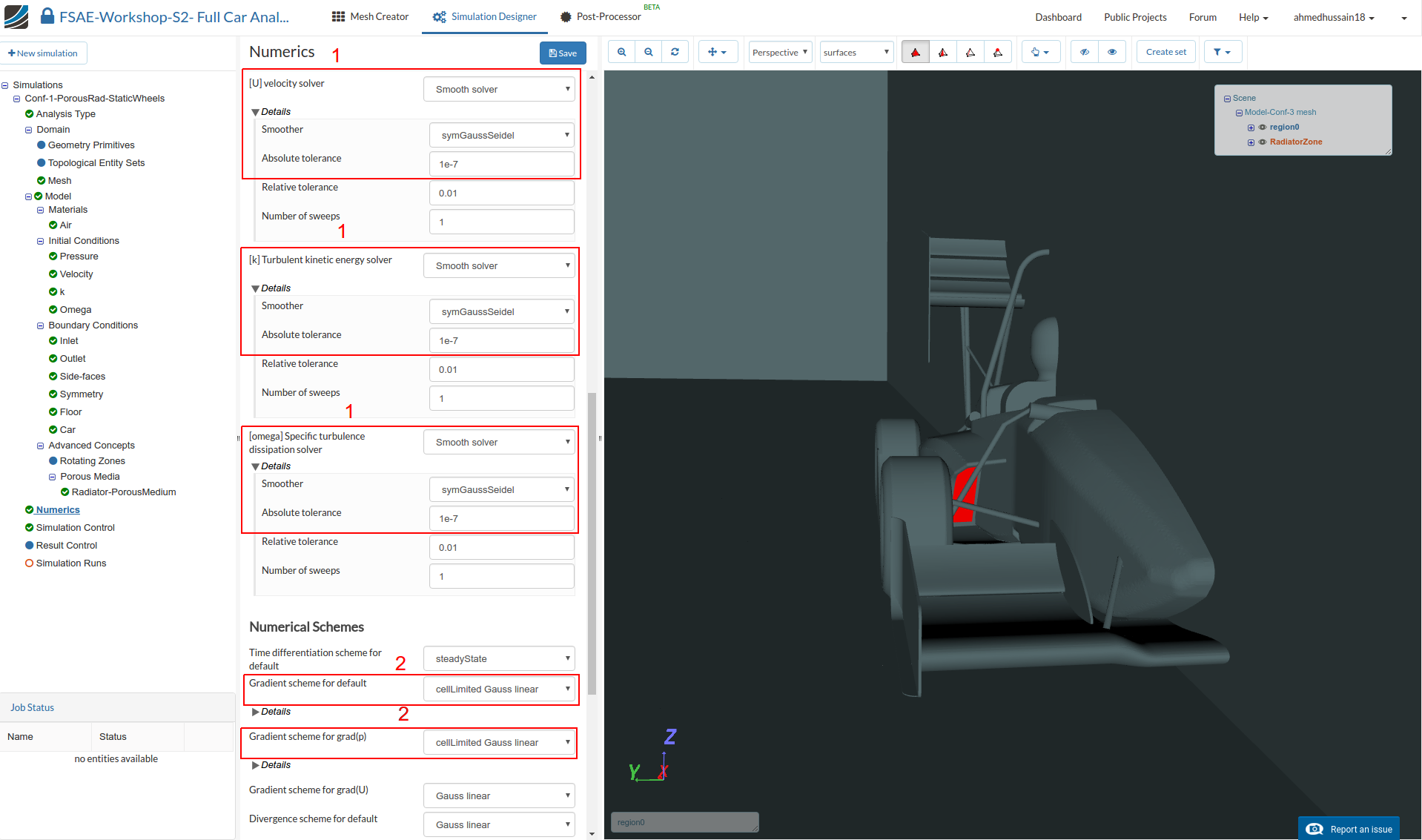This screenshot has width=1422, height=840.
Task: Switch to the Post-Processor tab
Action: coord(601,16)
